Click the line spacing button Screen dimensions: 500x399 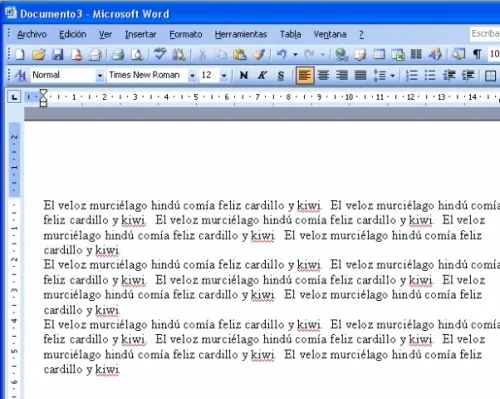tap(380, 75)
